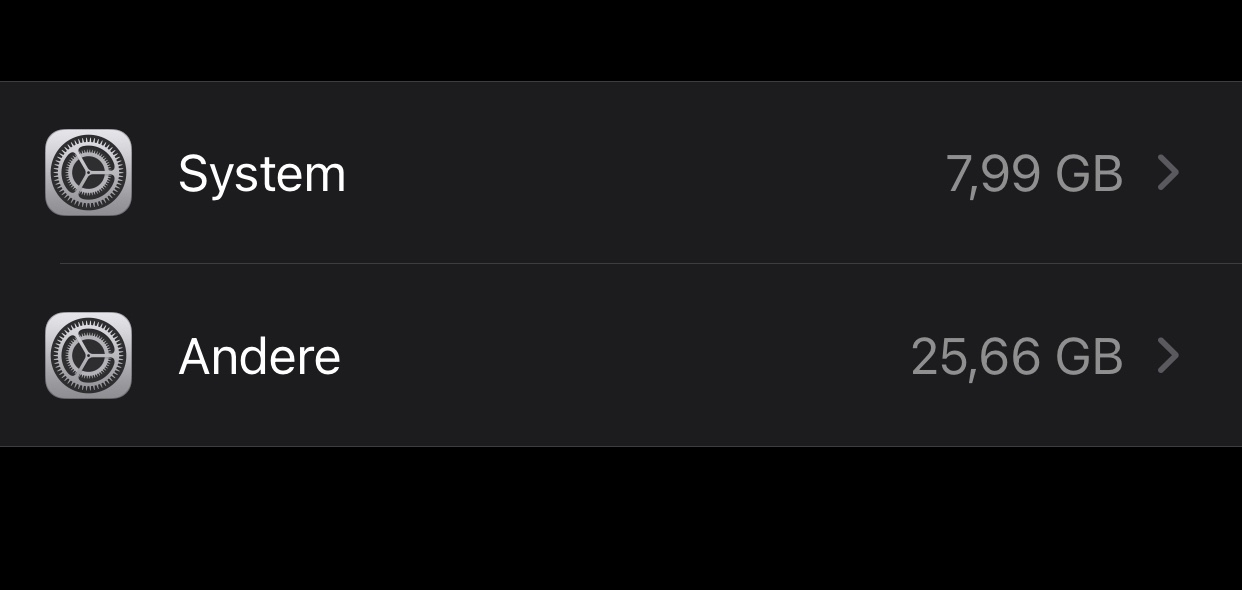The height and width of the screenshot is (590, 1242).
Task: Tap the word Andere
Action: click(x=260, y=357)
